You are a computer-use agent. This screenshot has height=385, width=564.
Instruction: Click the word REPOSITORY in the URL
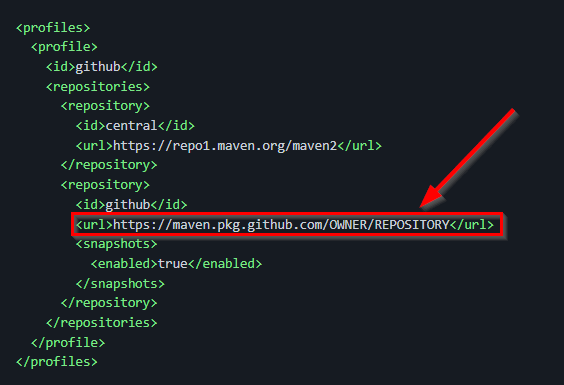pyautogui.click(x=412, y=225)
